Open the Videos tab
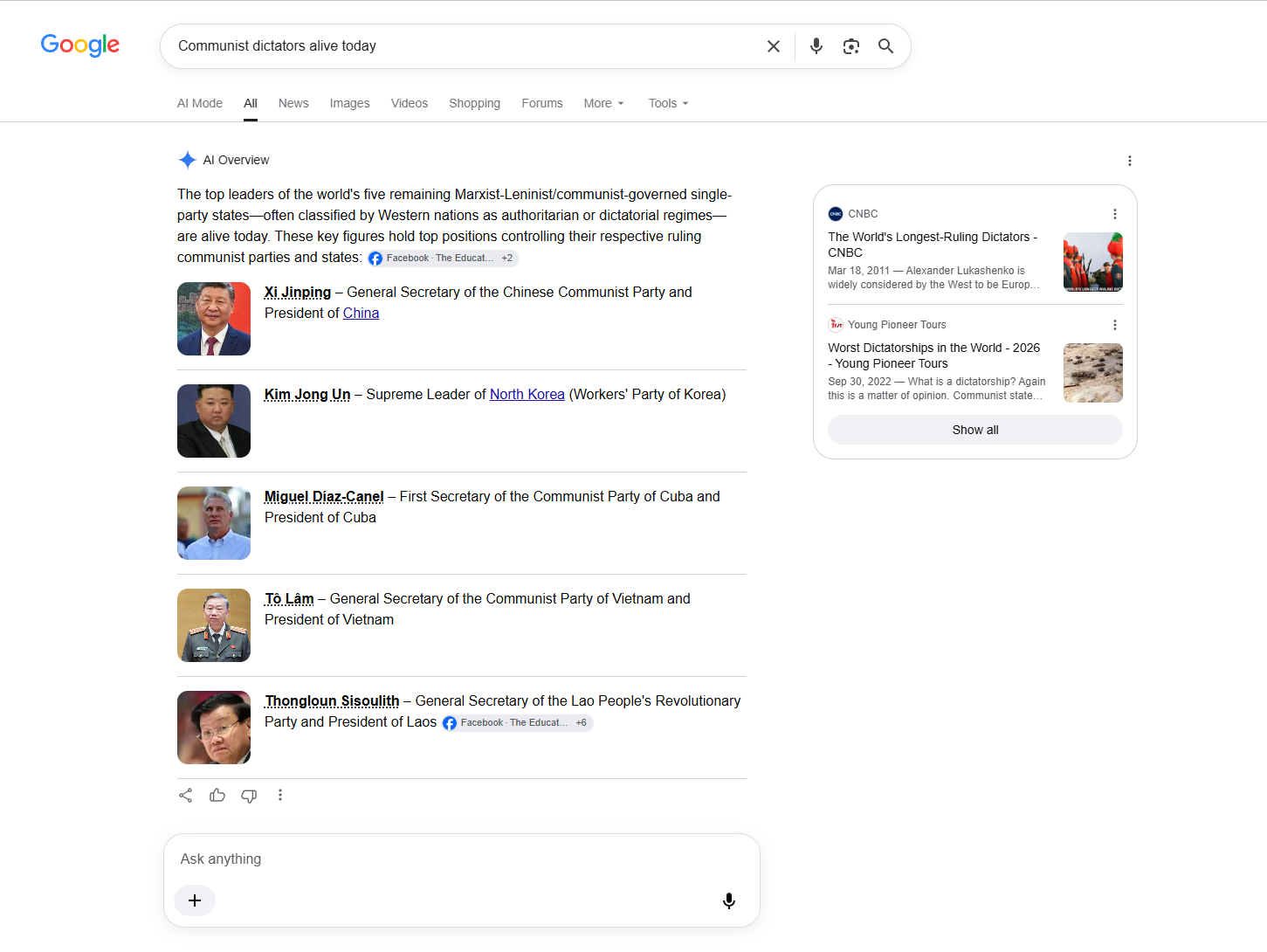Image resolution: width=1267 pixels, height=952 pixels. [x=410, y=103]
